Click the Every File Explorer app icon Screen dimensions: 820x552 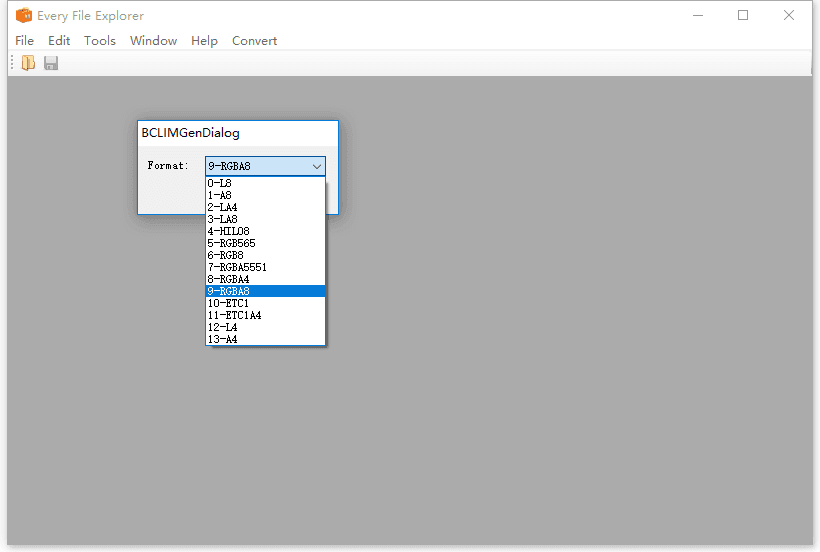tap(24, 16)
